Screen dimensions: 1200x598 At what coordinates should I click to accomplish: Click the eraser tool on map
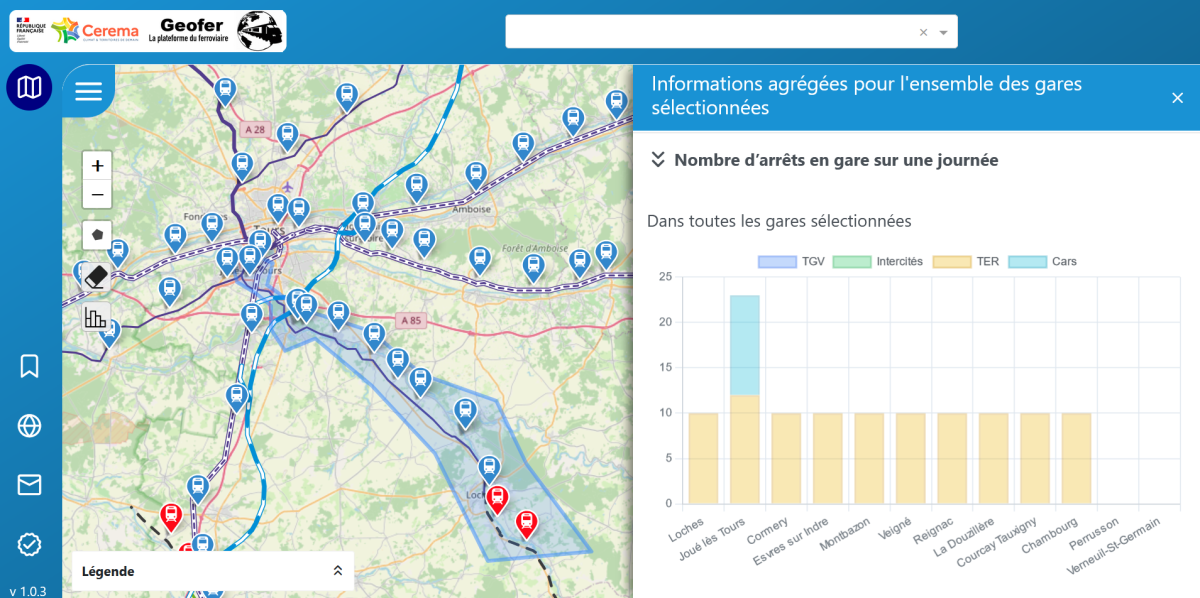96,277
